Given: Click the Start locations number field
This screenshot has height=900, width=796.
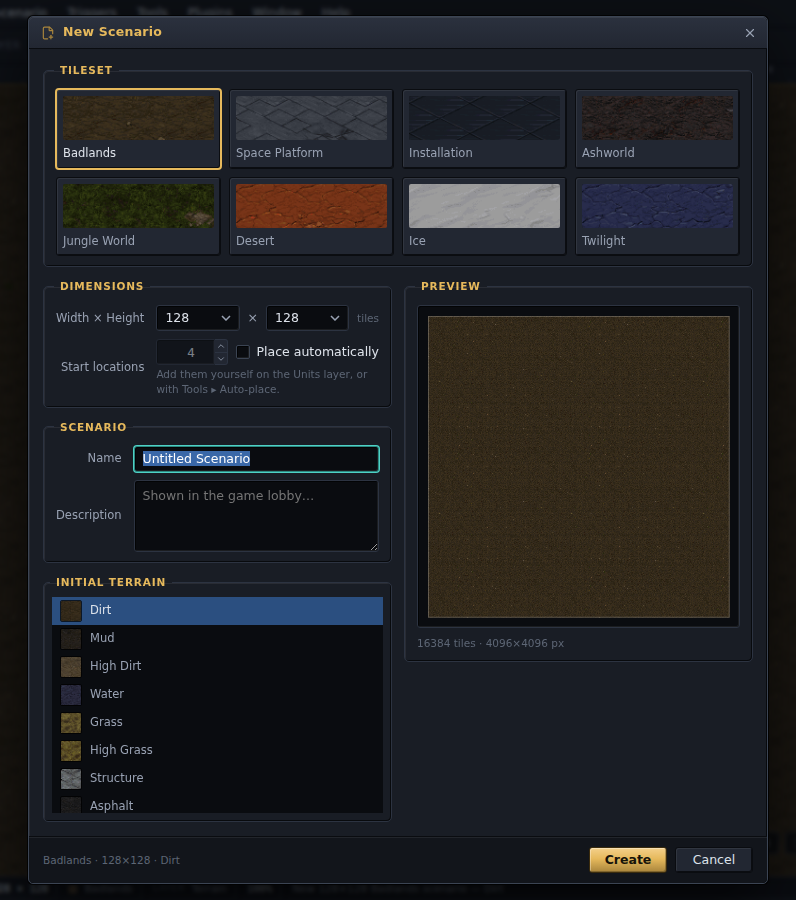Looking at the screenshot, I should pos(185,352).
